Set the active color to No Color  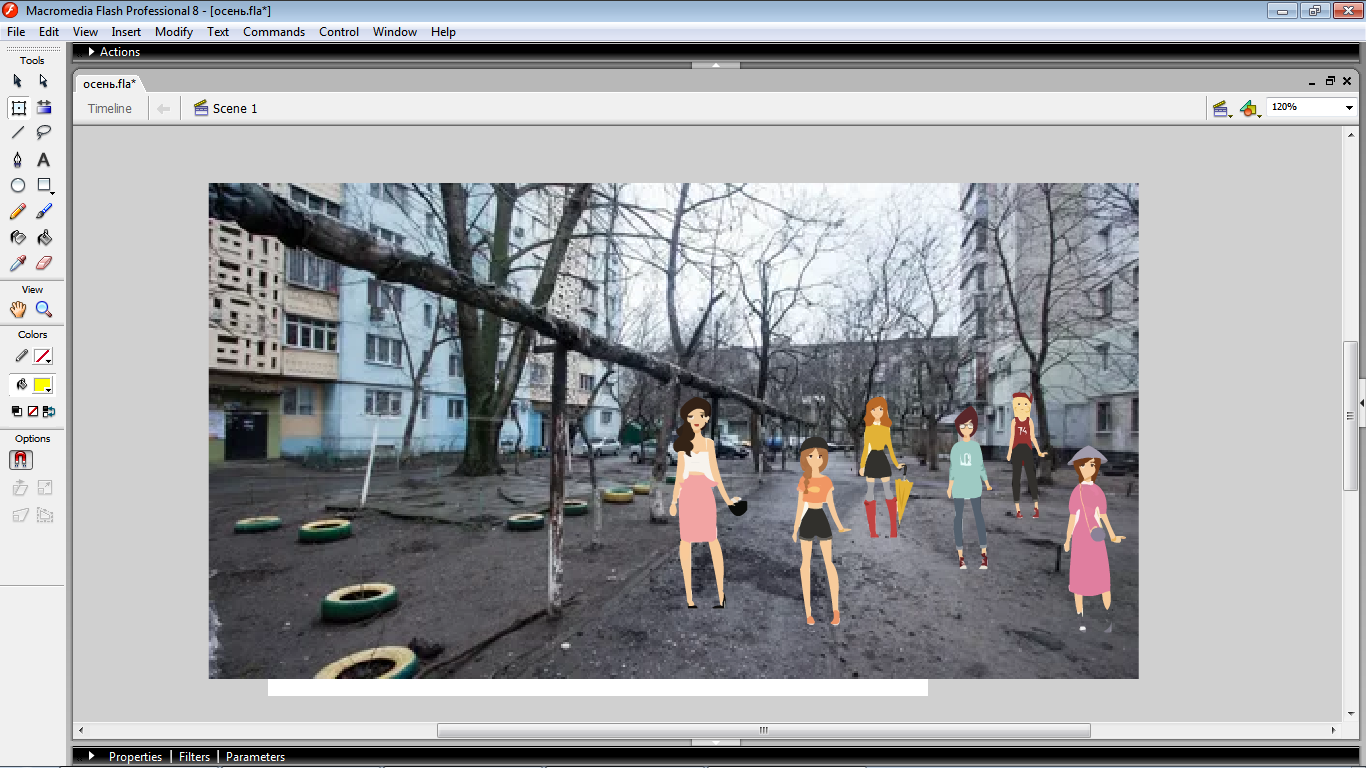33,411
